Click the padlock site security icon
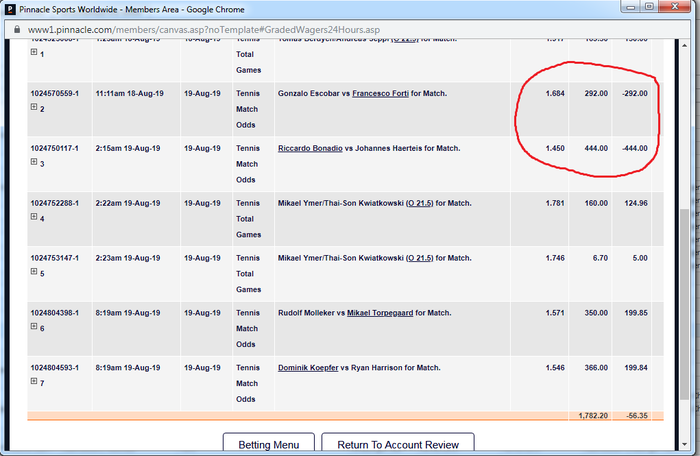 17,29
